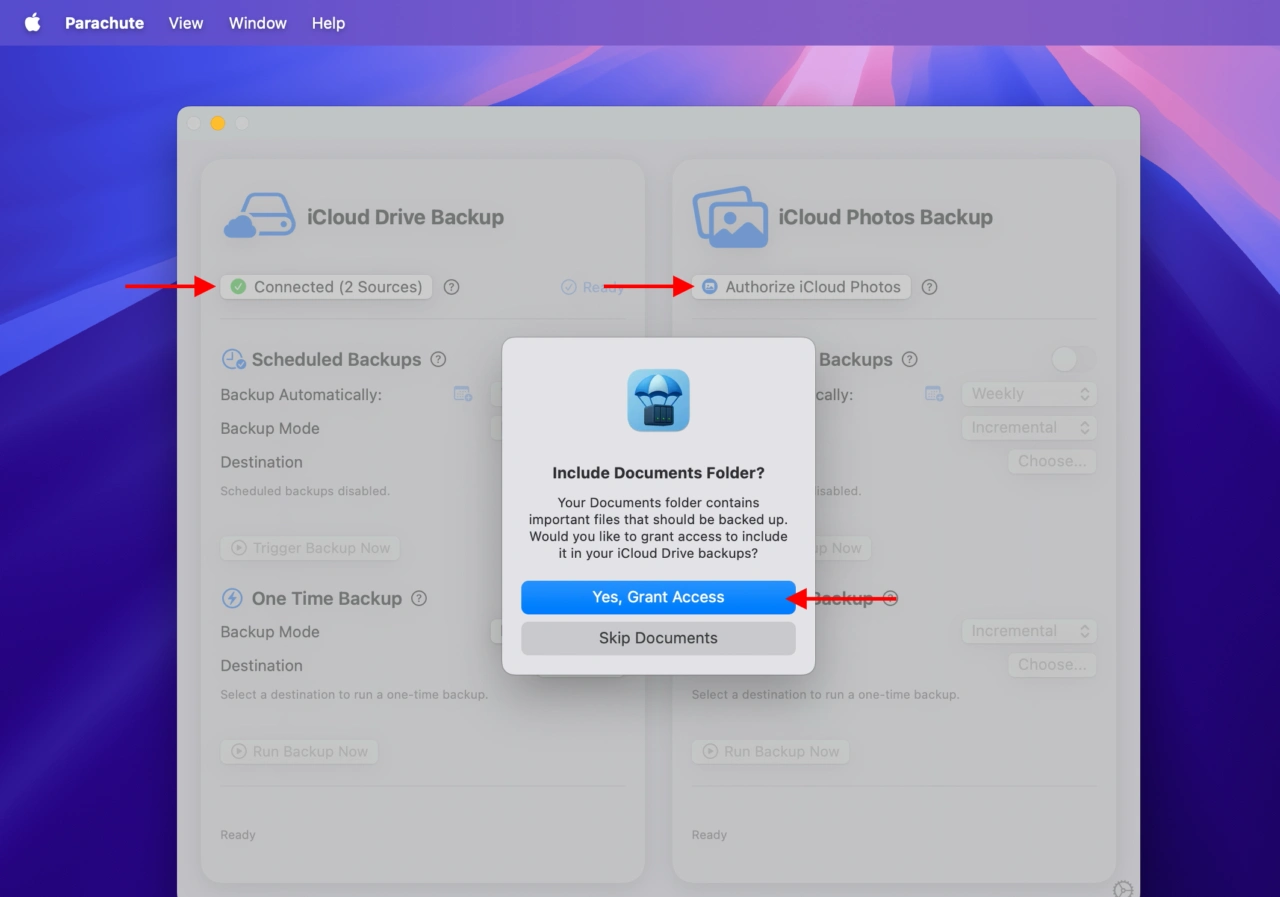Expand the iCloud Photos One Time Backup Incremental dropdown

click(x=1029, y=631)
